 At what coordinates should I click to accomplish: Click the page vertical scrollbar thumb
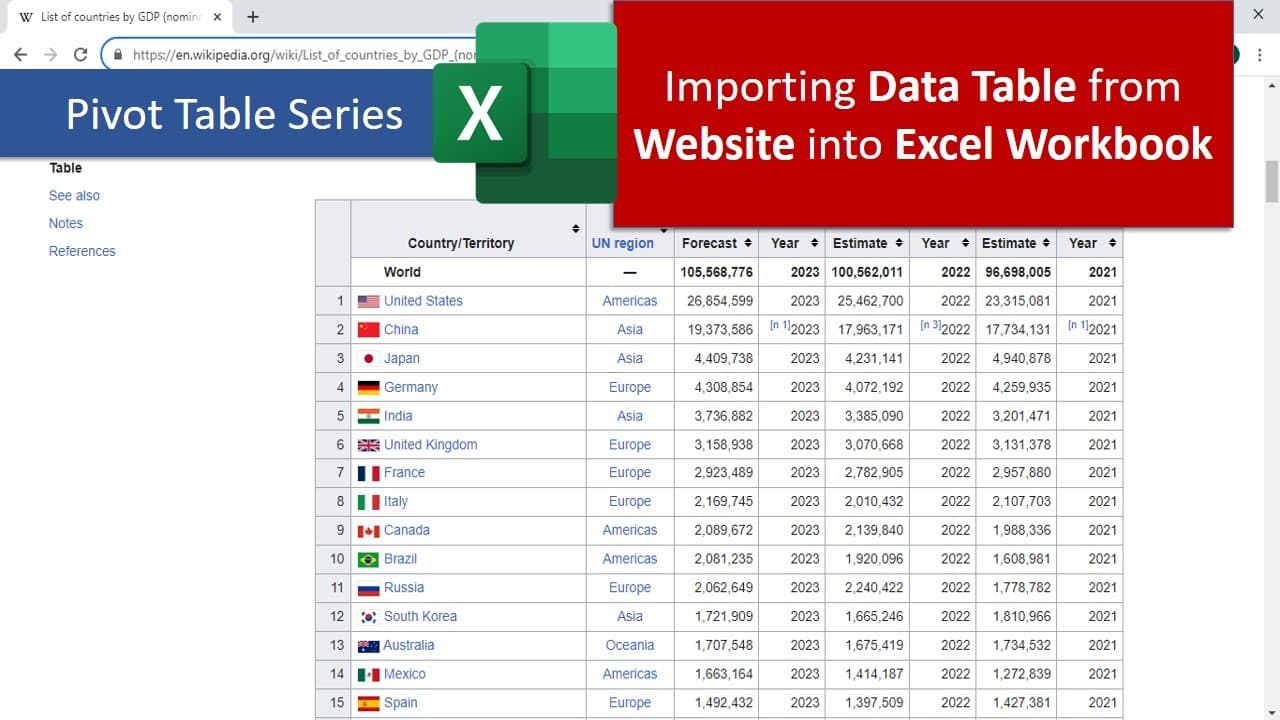pyautogui.click(x=1272, y=180)
